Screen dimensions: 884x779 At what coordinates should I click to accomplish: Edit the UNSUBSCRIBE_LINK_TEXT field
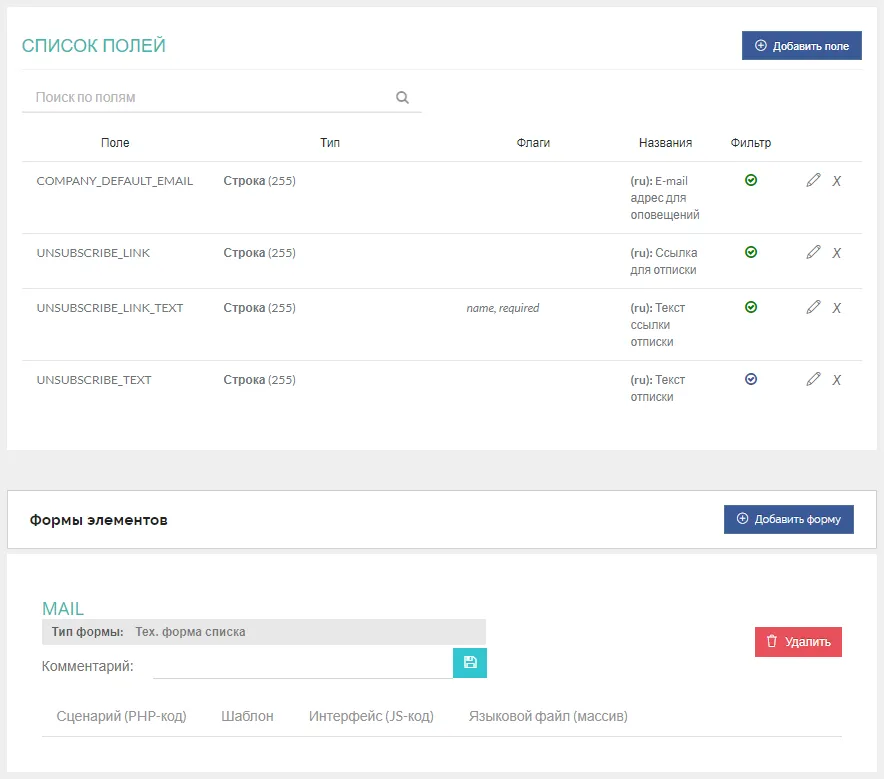(813, 307)
